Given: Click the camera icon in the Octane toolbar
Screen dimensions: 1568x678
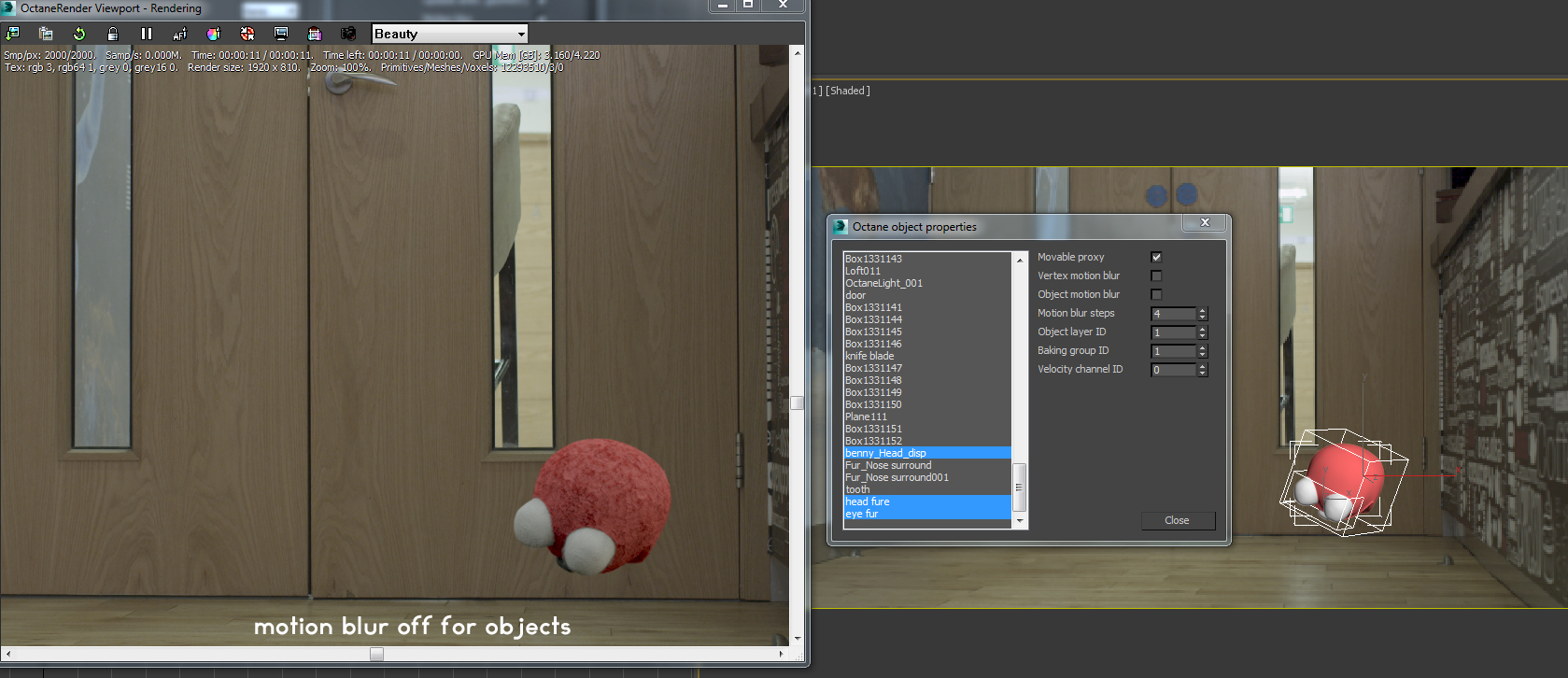Looking at the screenshot, I should point(348,34).
